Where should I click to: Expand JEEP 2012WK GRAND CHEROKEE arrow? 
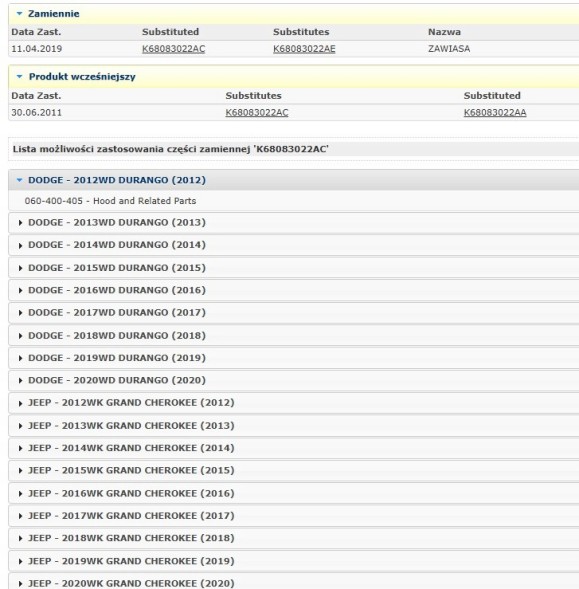[20, 403]
